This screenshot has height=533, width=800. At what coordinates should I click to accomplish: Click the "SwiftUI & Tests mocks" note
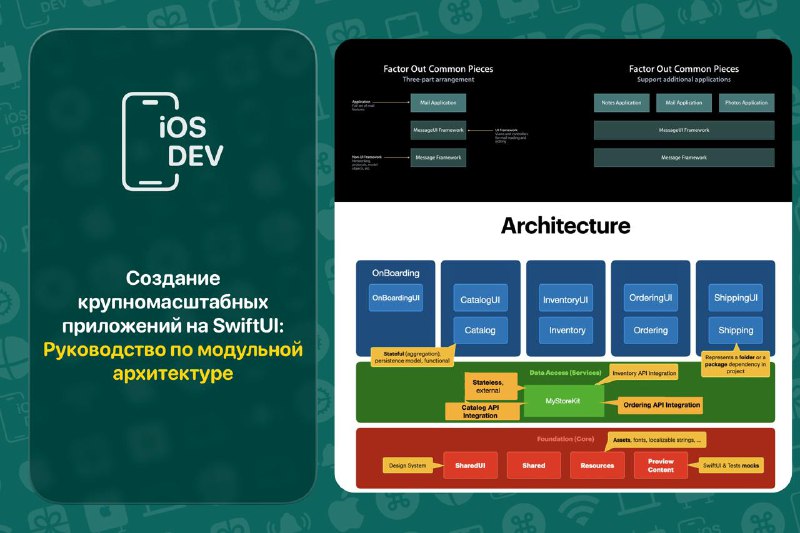(x=731, y=465)
